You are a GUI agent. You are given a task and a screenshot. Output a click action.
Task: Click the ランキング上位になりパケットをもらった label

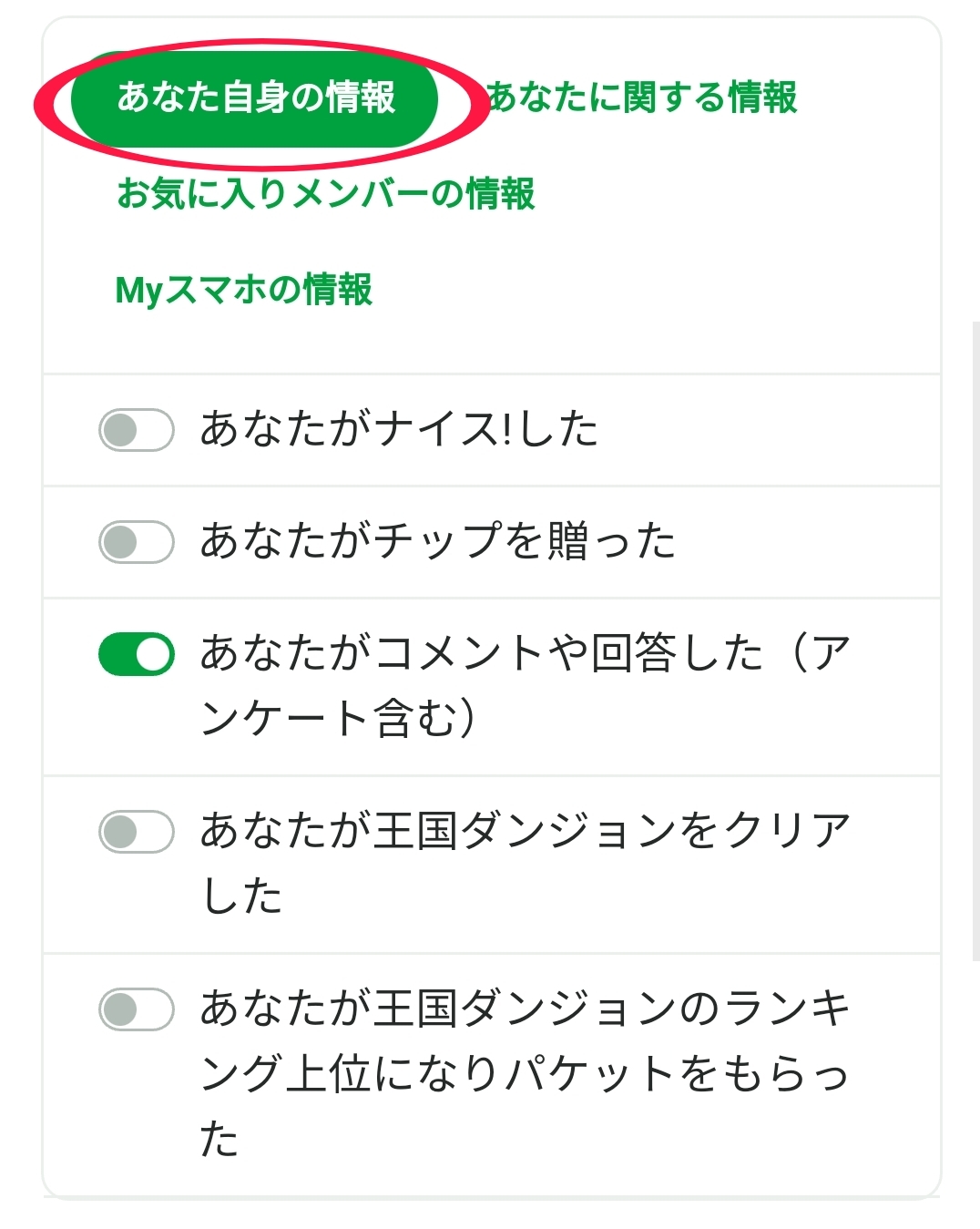coord(524,1072)
